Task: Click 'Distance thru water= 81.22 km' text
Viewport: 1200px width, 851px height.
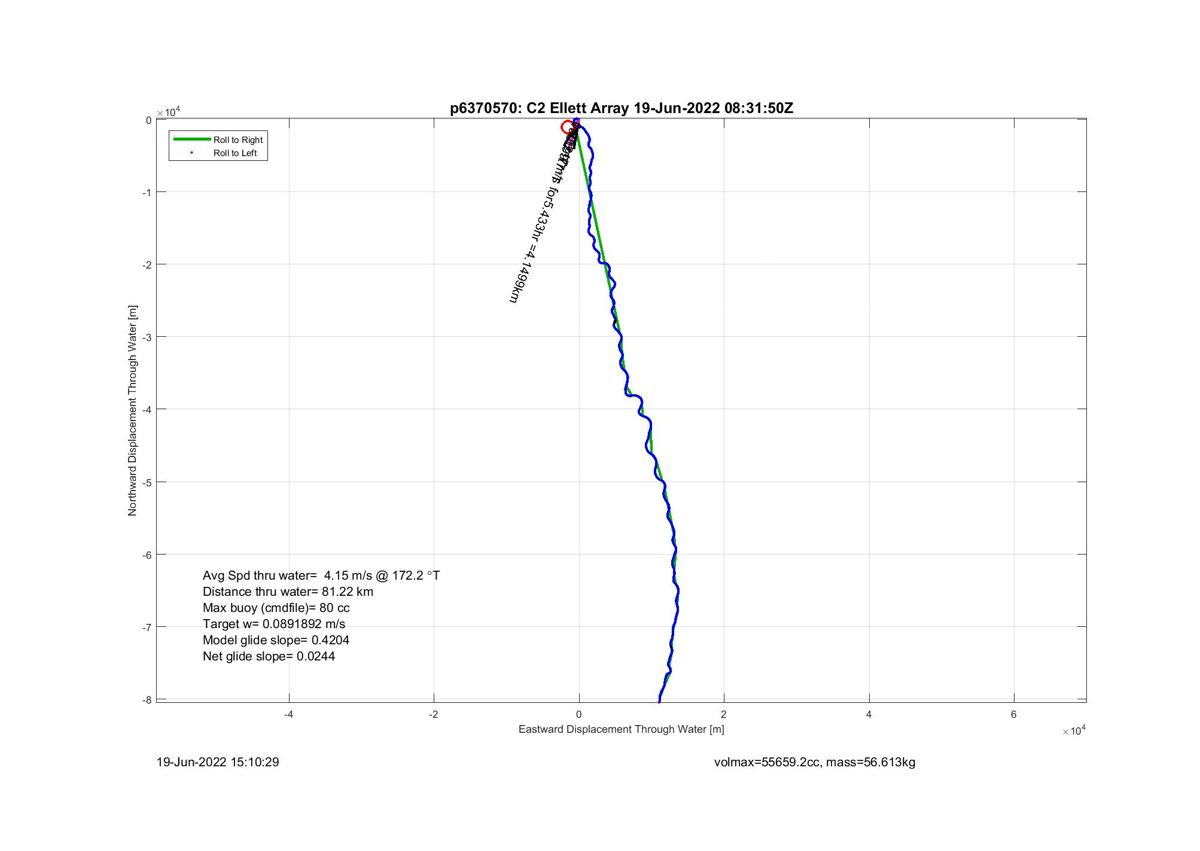Action: pyautogui.click(x=288, y=592)
